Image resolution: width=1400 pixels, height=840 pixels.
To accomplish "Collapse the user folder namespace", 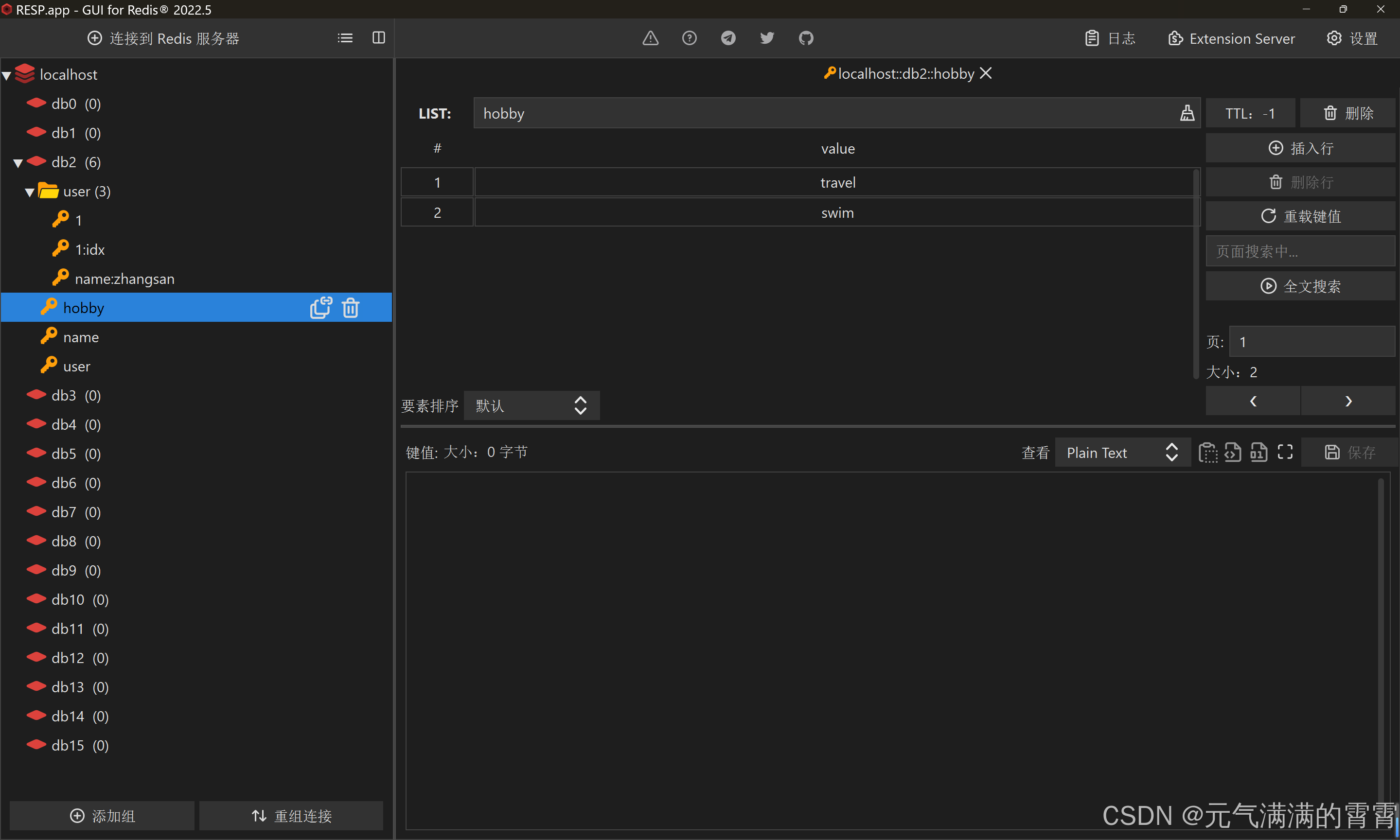I will pos(30,192).
